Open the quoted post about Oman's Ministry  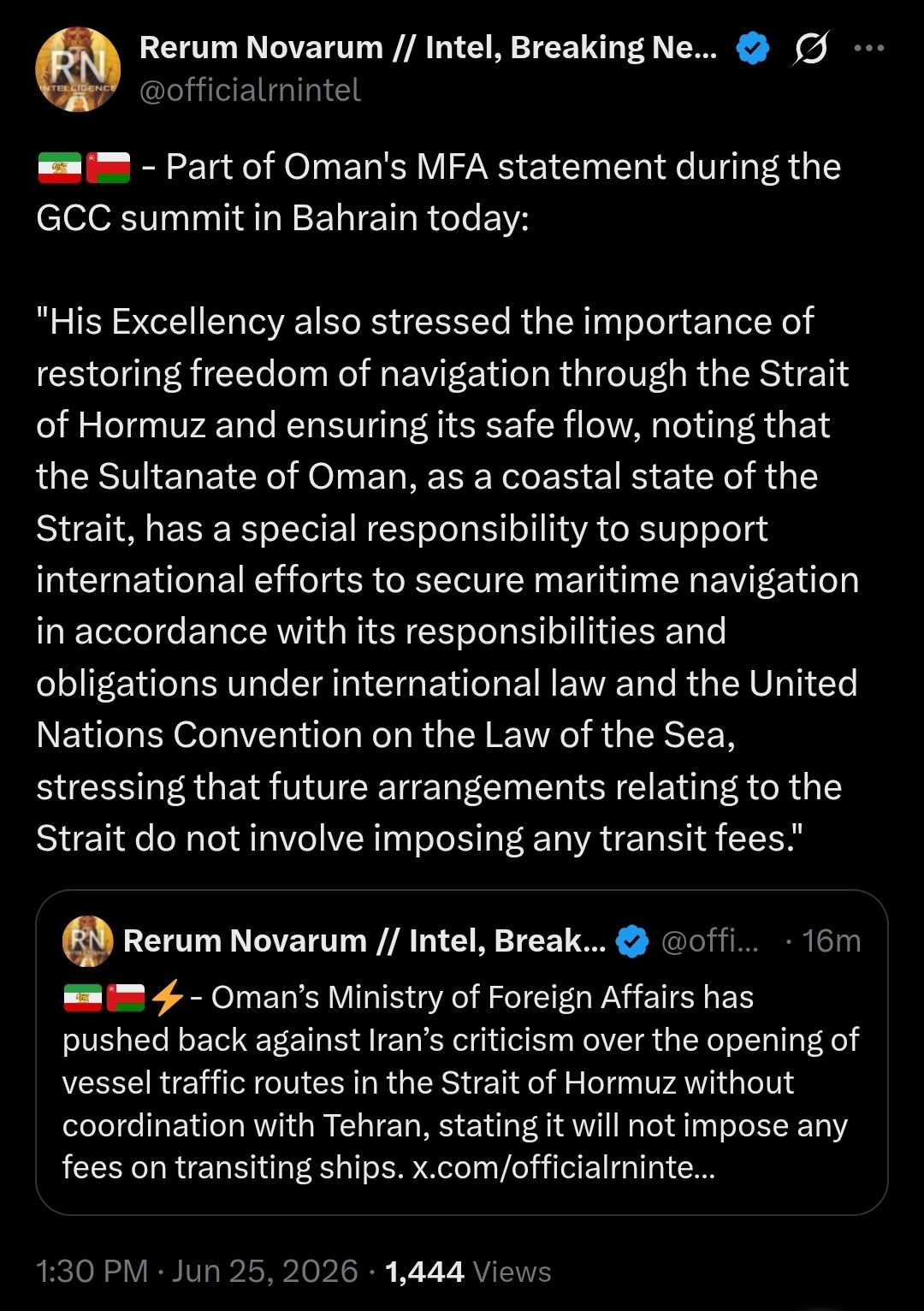click(462, 1053)
